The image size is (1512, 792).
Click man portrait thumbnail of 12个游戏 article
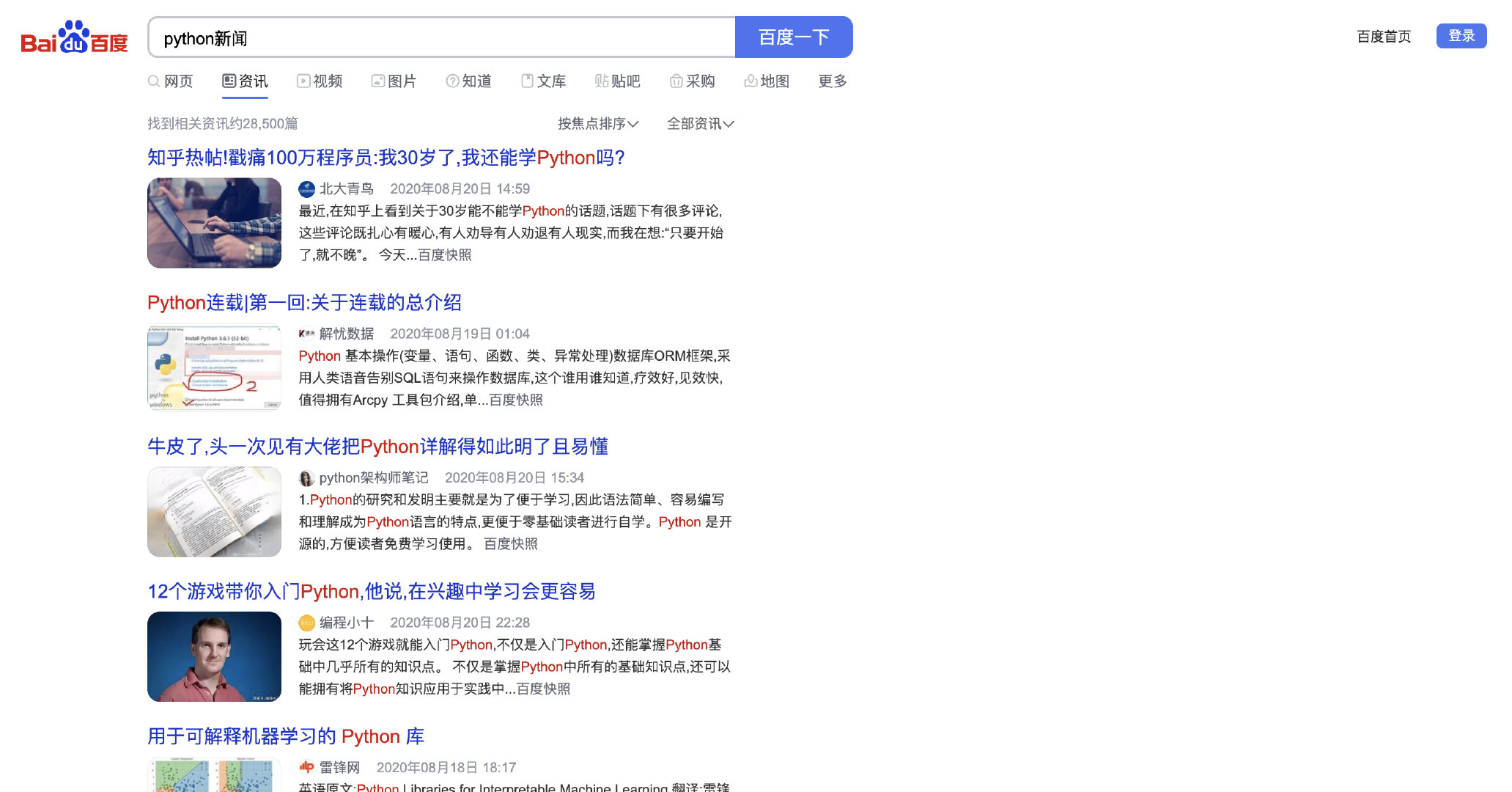(x=214, y=656)
